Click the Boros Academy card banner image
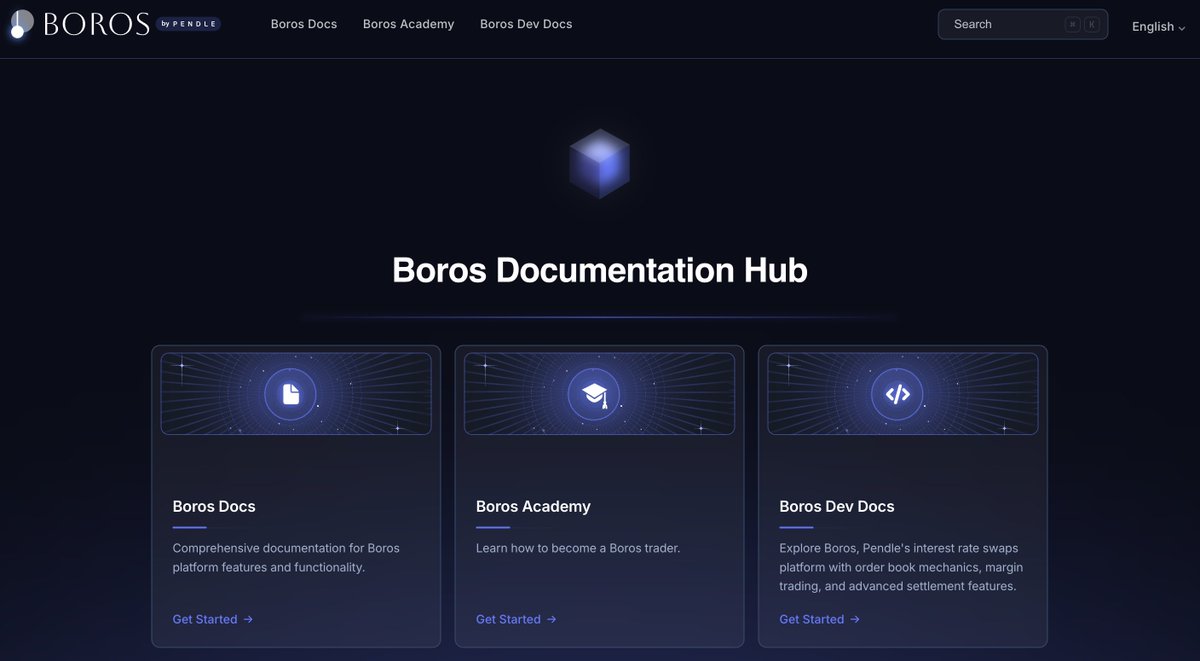Viewport: 1200px width, 661px height. click(x=599, y=394)
